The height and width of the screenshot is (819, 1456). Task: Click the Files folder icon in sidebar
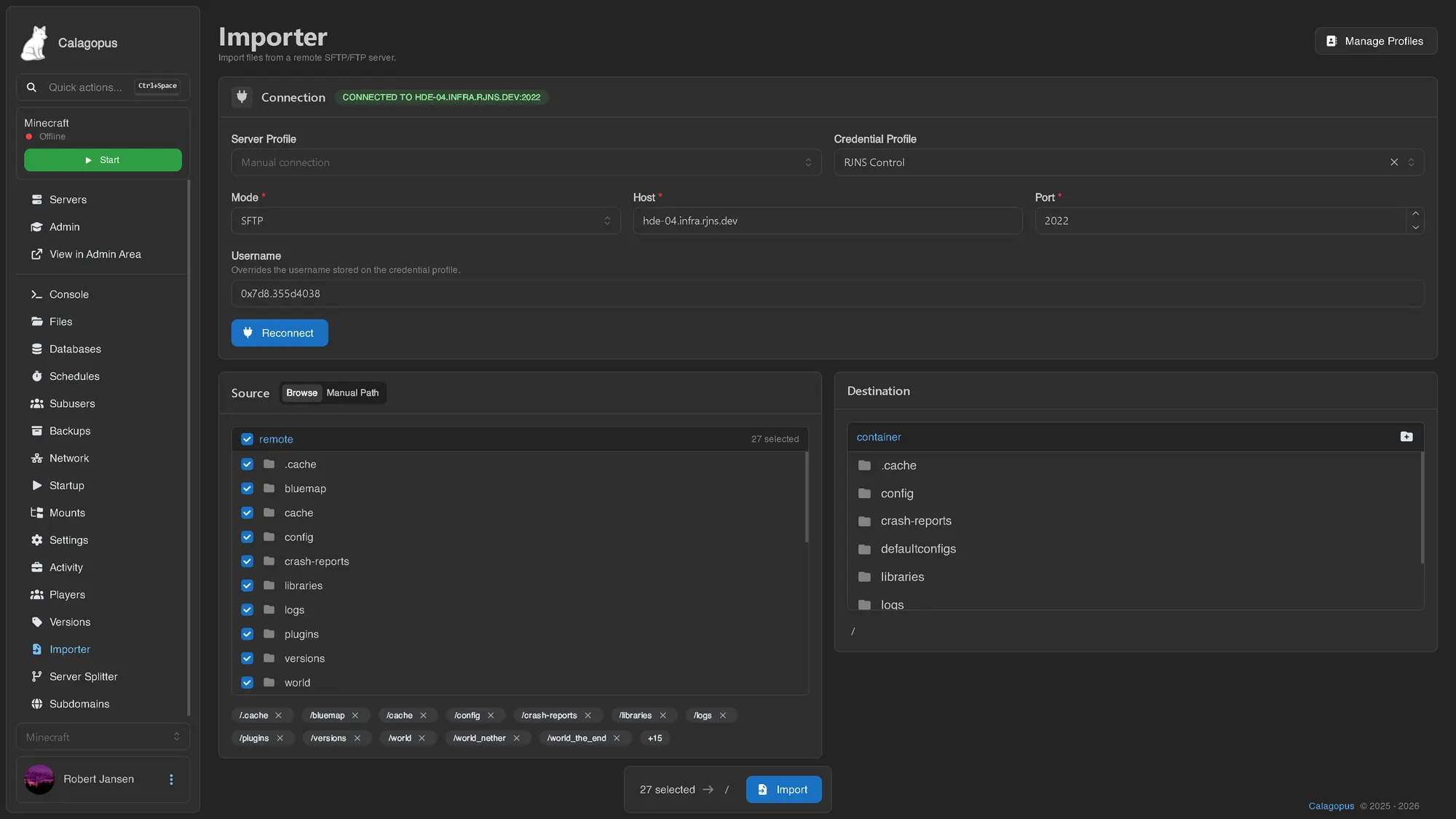point(36,322)
